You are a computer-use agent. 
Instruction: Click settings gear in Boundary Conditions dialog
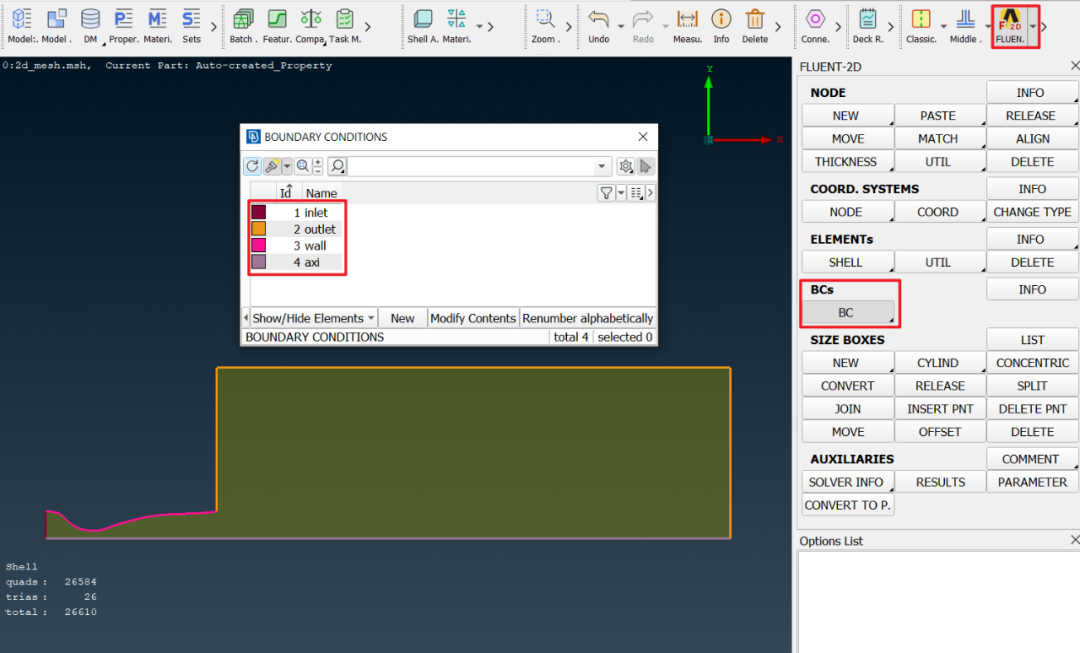pos(625,166)
